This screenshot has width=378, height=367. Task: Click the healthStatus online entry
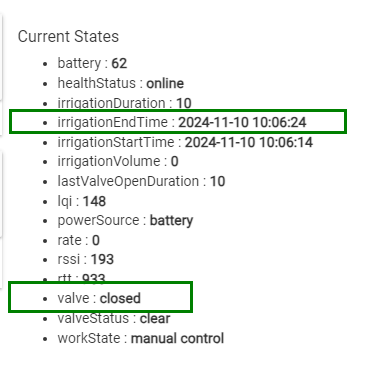tap(121, 83)
